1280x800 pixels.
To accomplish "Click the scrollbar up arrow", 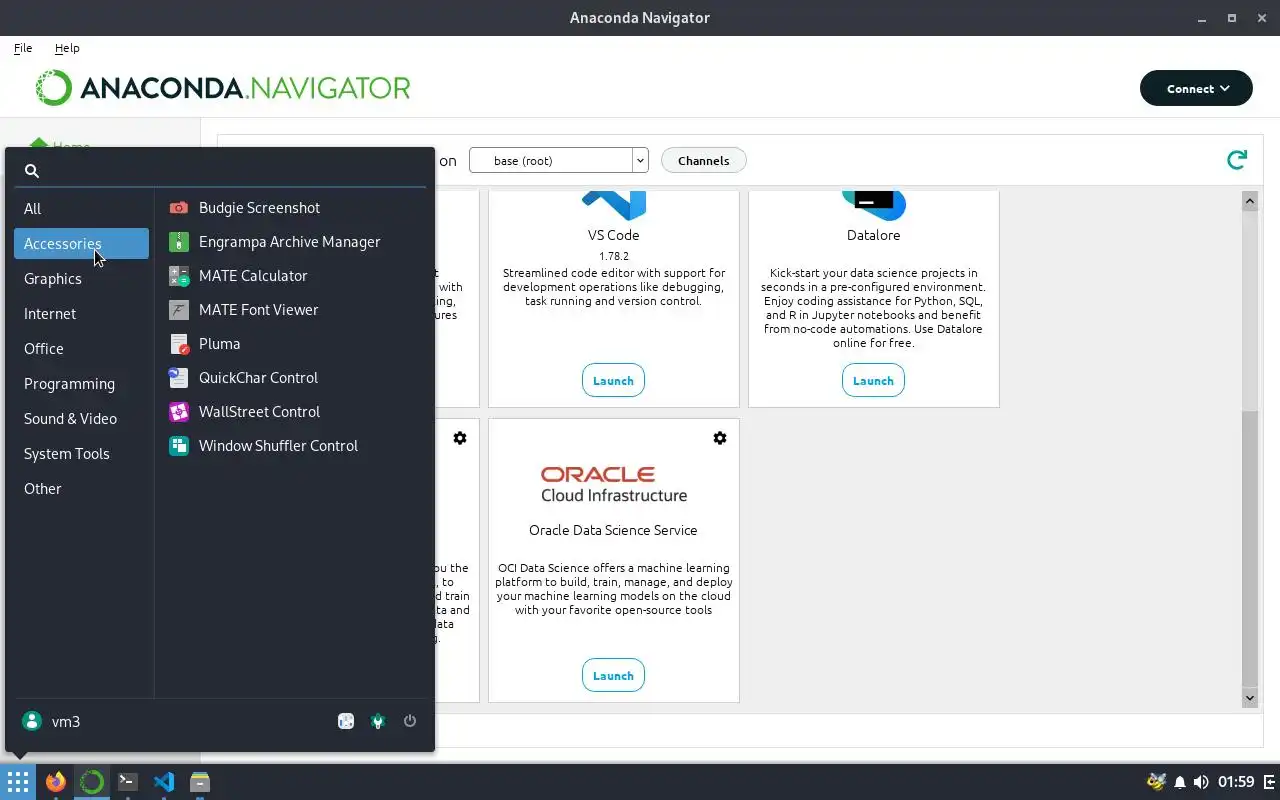I will [1250, 201].
